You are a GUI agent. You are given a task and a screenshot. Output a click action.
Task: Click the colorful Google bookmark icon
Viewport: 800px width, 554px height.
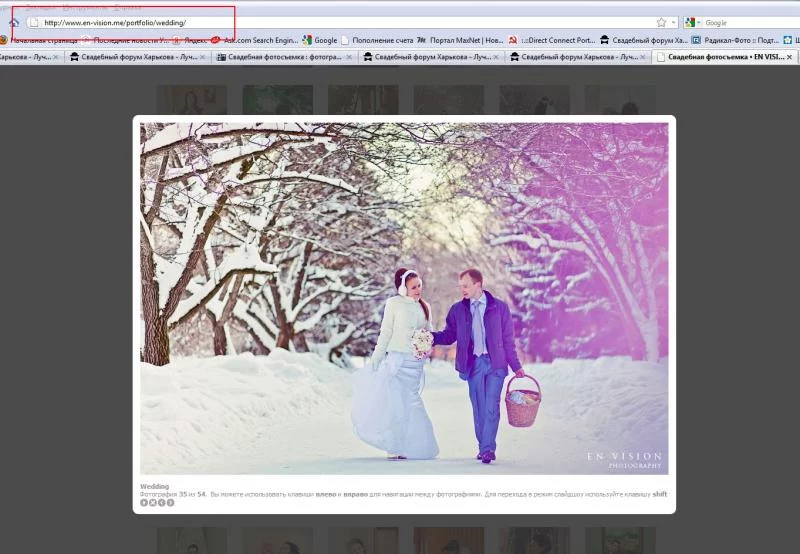307,40
